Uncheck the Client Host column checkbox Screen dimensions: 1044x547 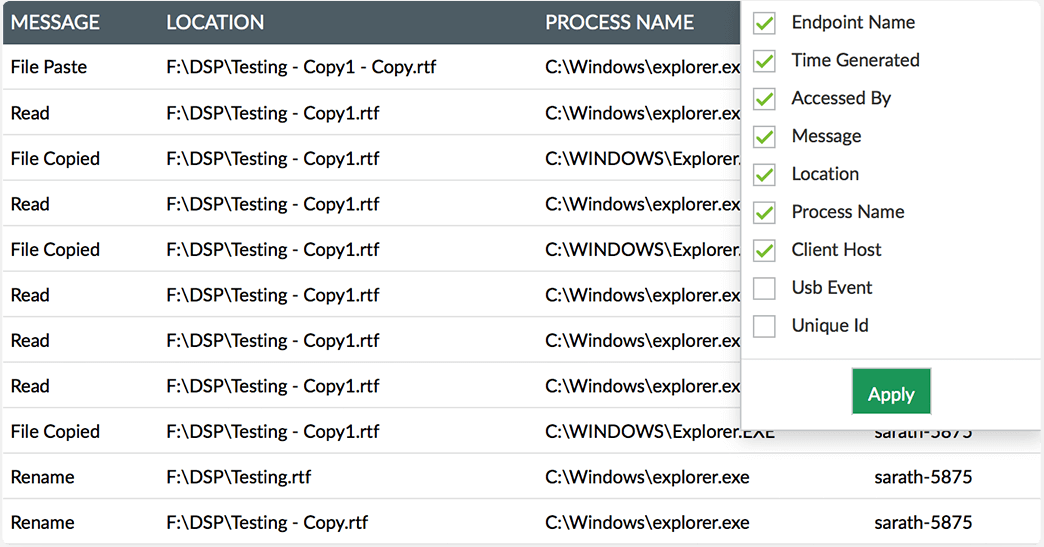pyautogui.click(x=764, y=251)
